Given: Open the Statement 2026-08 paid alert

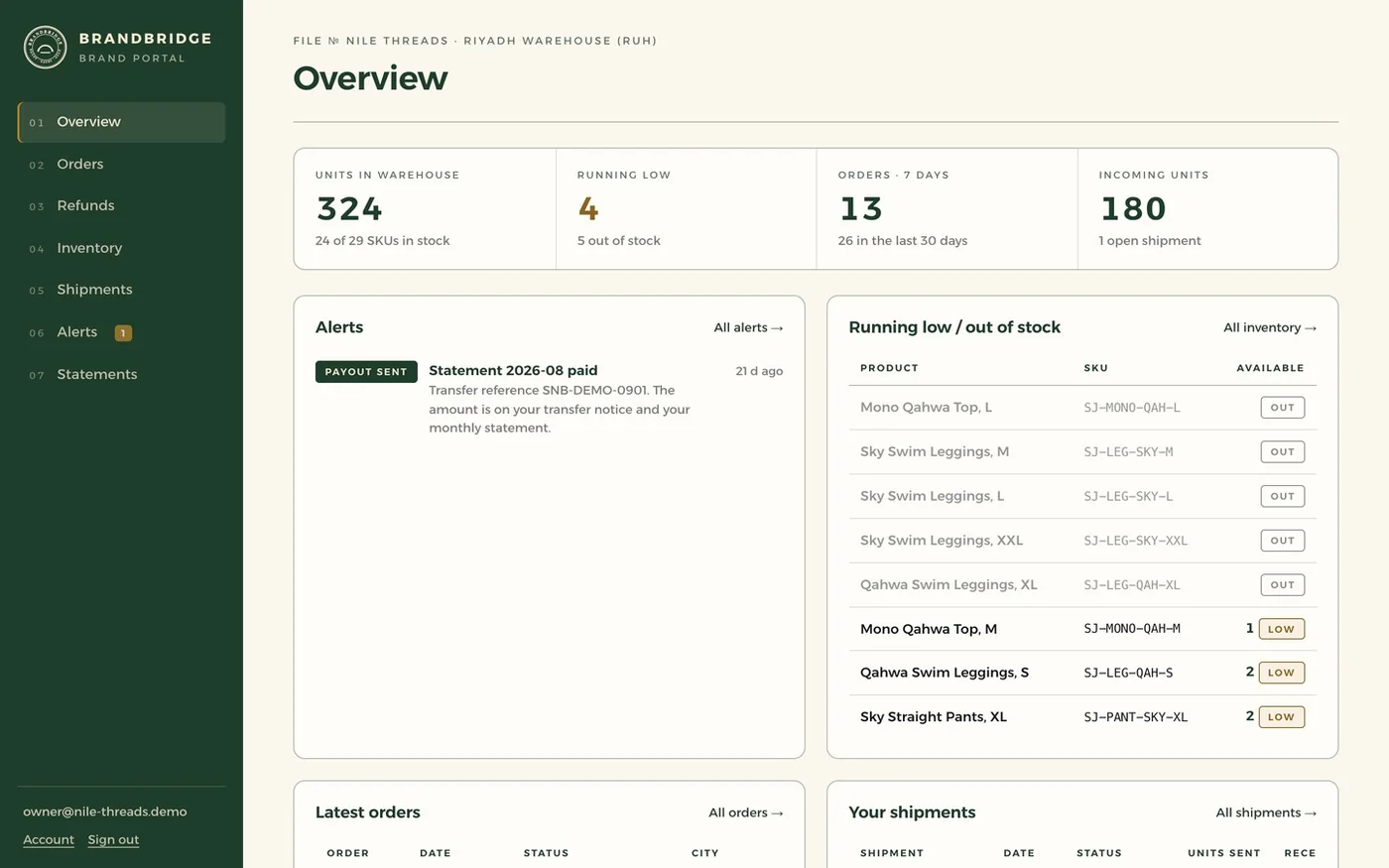Looking at the screenshot, I should coord(513,370).
